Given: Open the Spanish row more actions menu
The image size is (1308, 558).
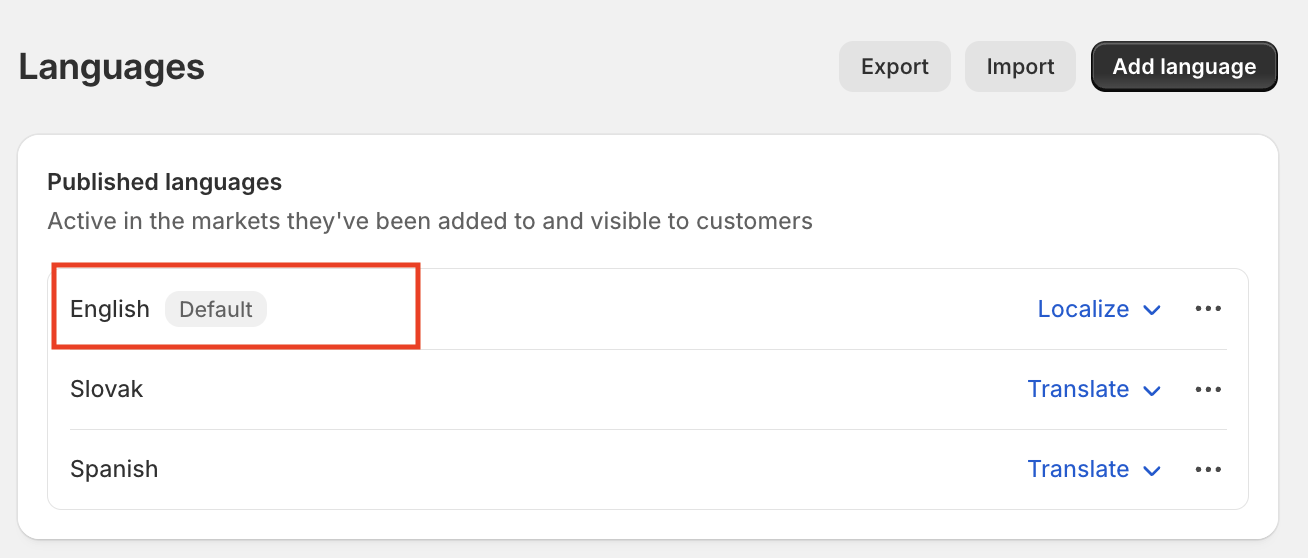Looking at the screenshot, I should [1208, 469].
